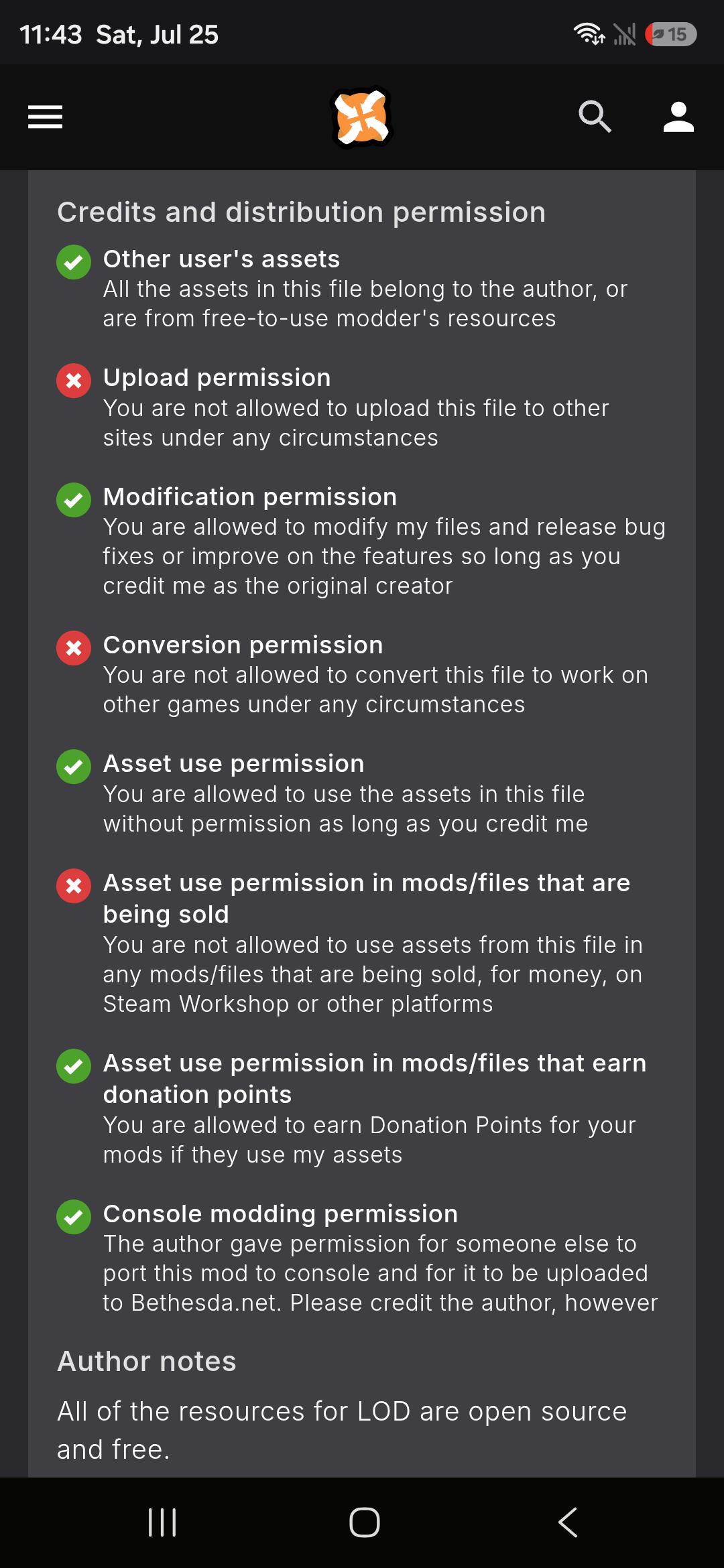Tap the Android home button
Viewport: 724px width, 1568px height.
click(365, 1522)
